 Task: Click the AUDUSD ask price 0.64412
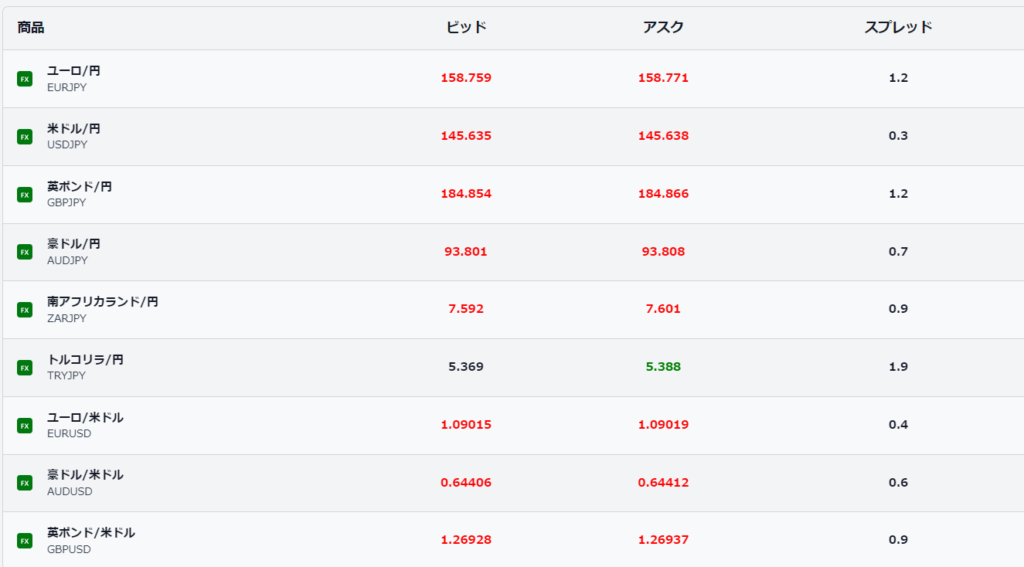pyautogui.click(x=663, y=482)
